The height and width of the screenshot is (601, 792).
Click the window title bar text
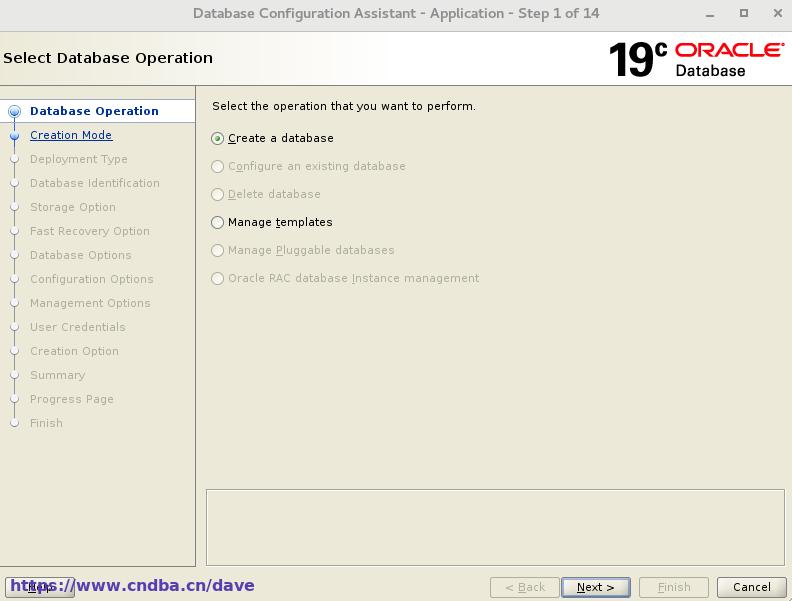(x=396, y=14)
